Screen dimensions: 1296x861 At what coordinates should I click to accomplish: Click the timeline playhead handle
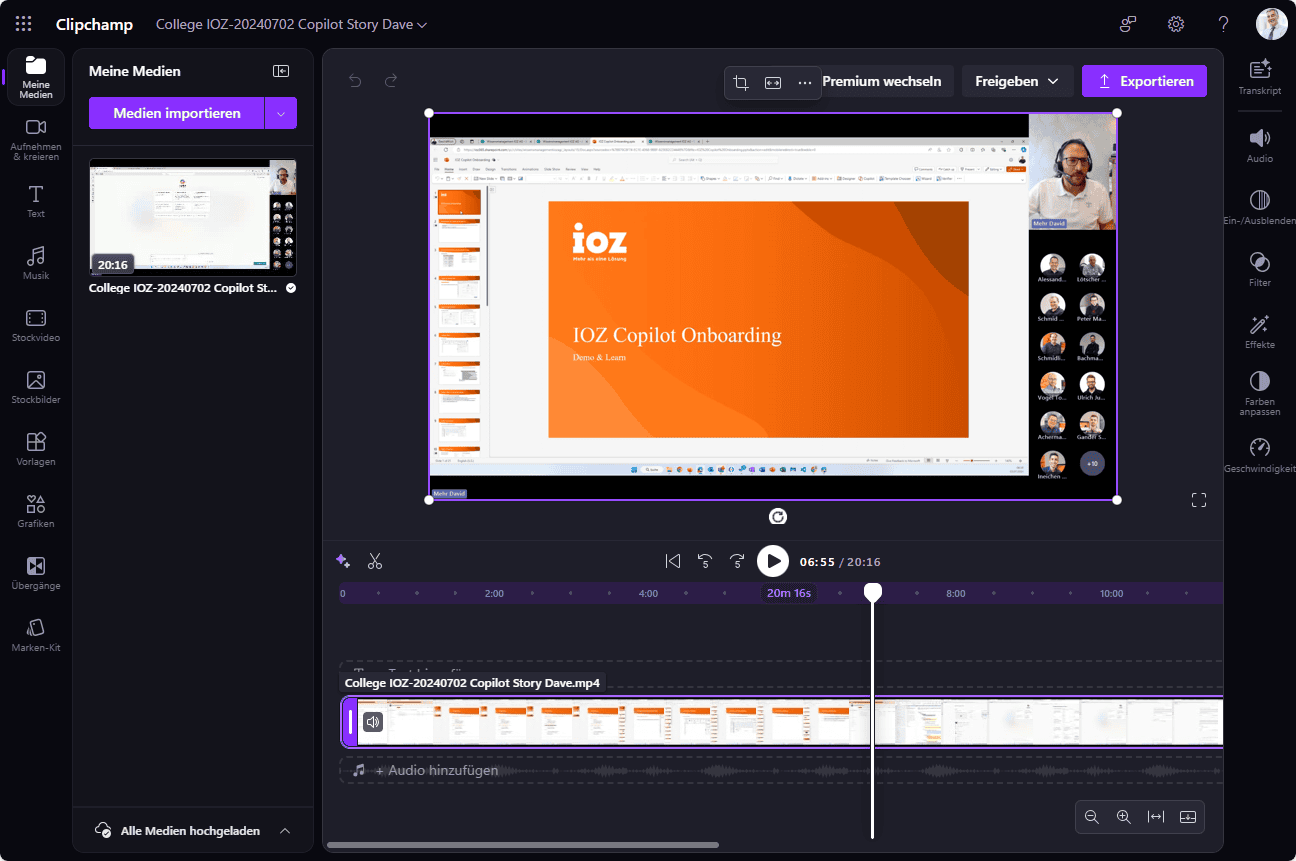pos(873,592)
